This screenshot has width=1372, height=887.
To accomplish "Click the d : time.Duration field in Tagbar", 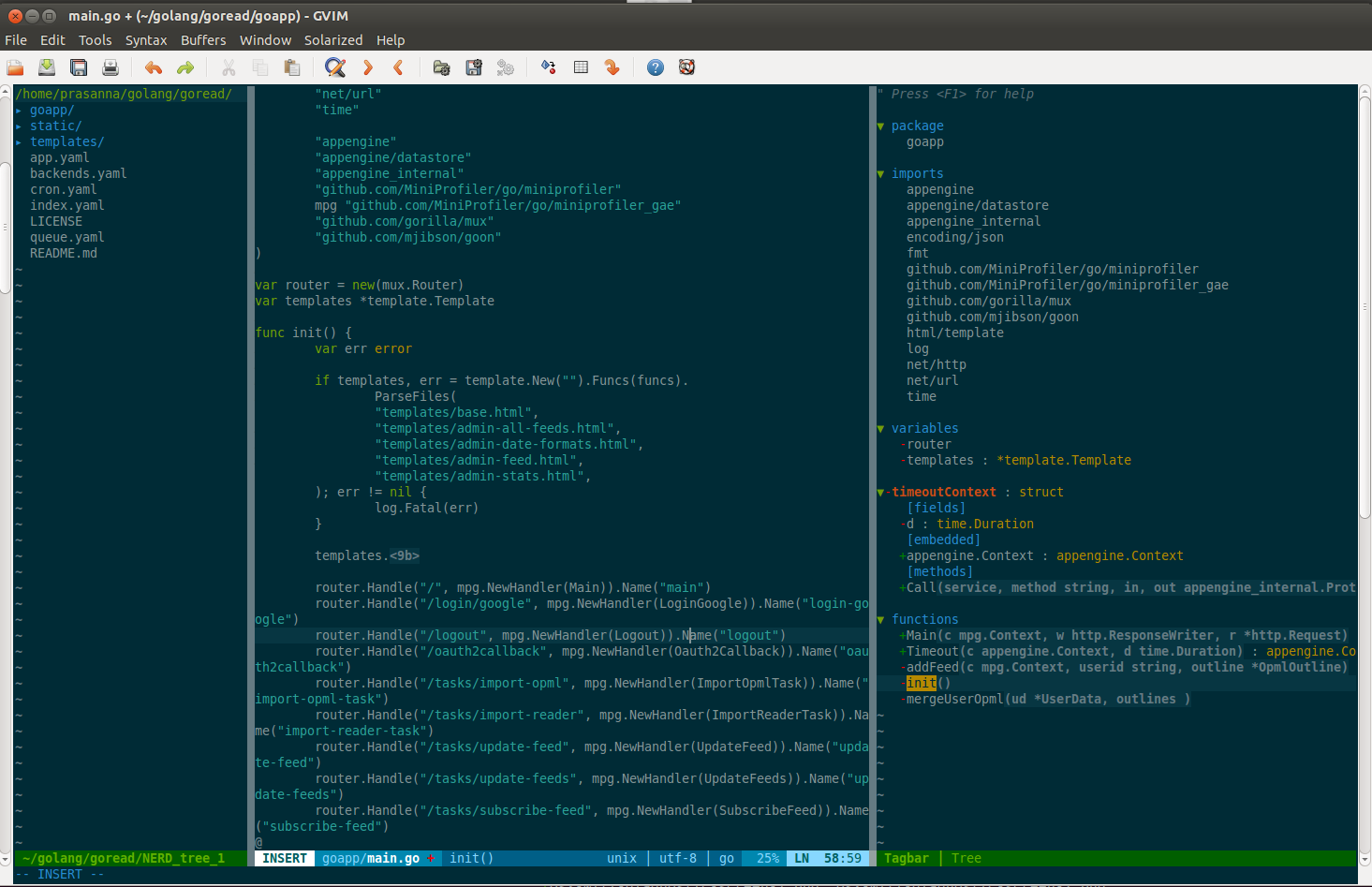I will (x=970, y=524).
